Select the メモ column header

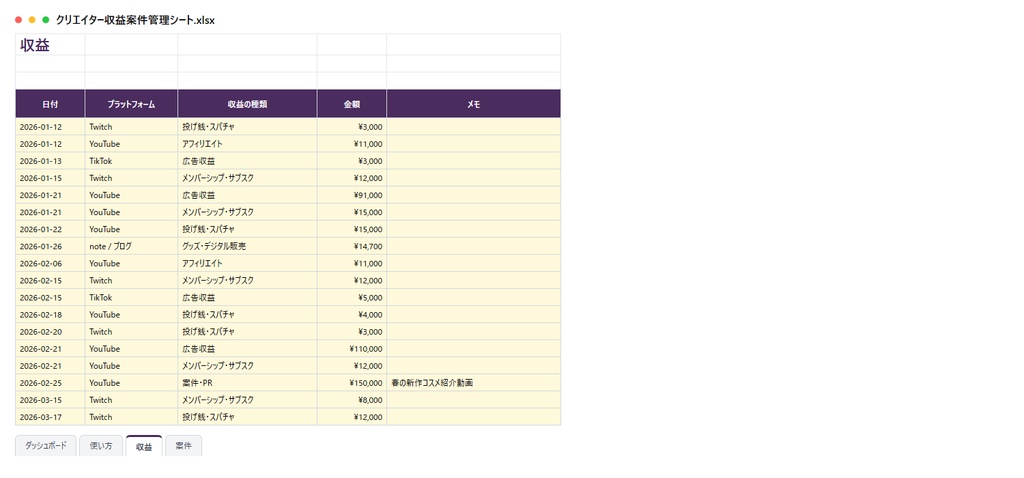pos(473,104)
